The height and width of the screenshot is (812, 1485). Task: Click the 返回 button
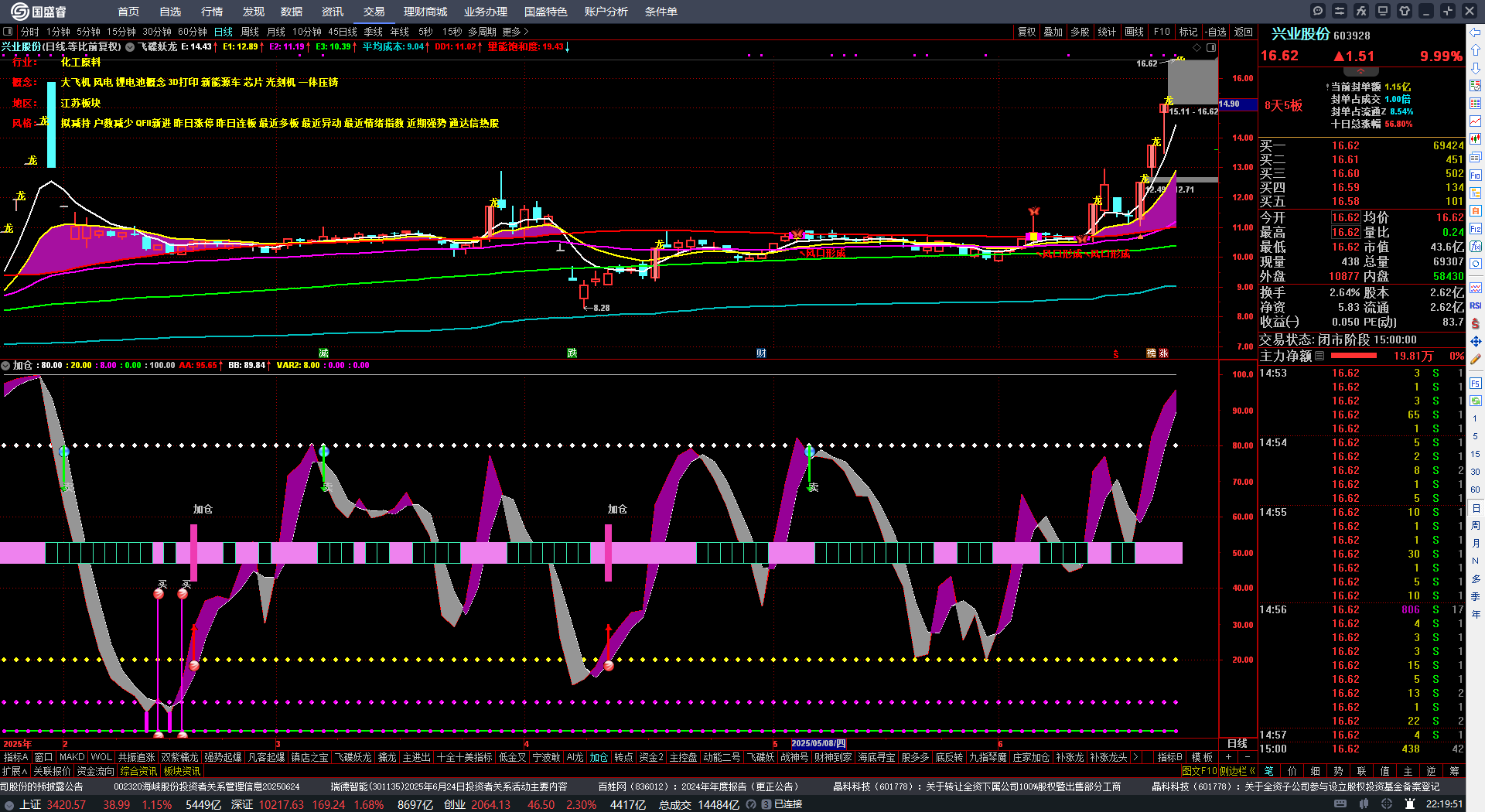point(1244,32)
